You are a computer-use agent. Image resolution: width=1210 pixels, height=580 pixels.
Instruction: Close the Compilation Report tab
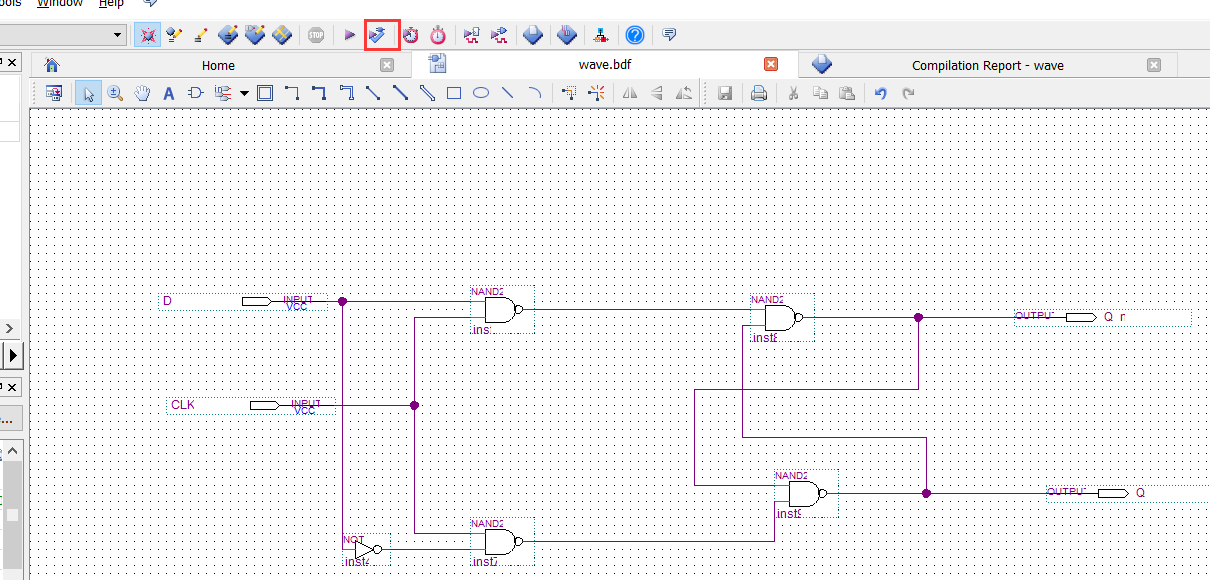coord(1154,65)
